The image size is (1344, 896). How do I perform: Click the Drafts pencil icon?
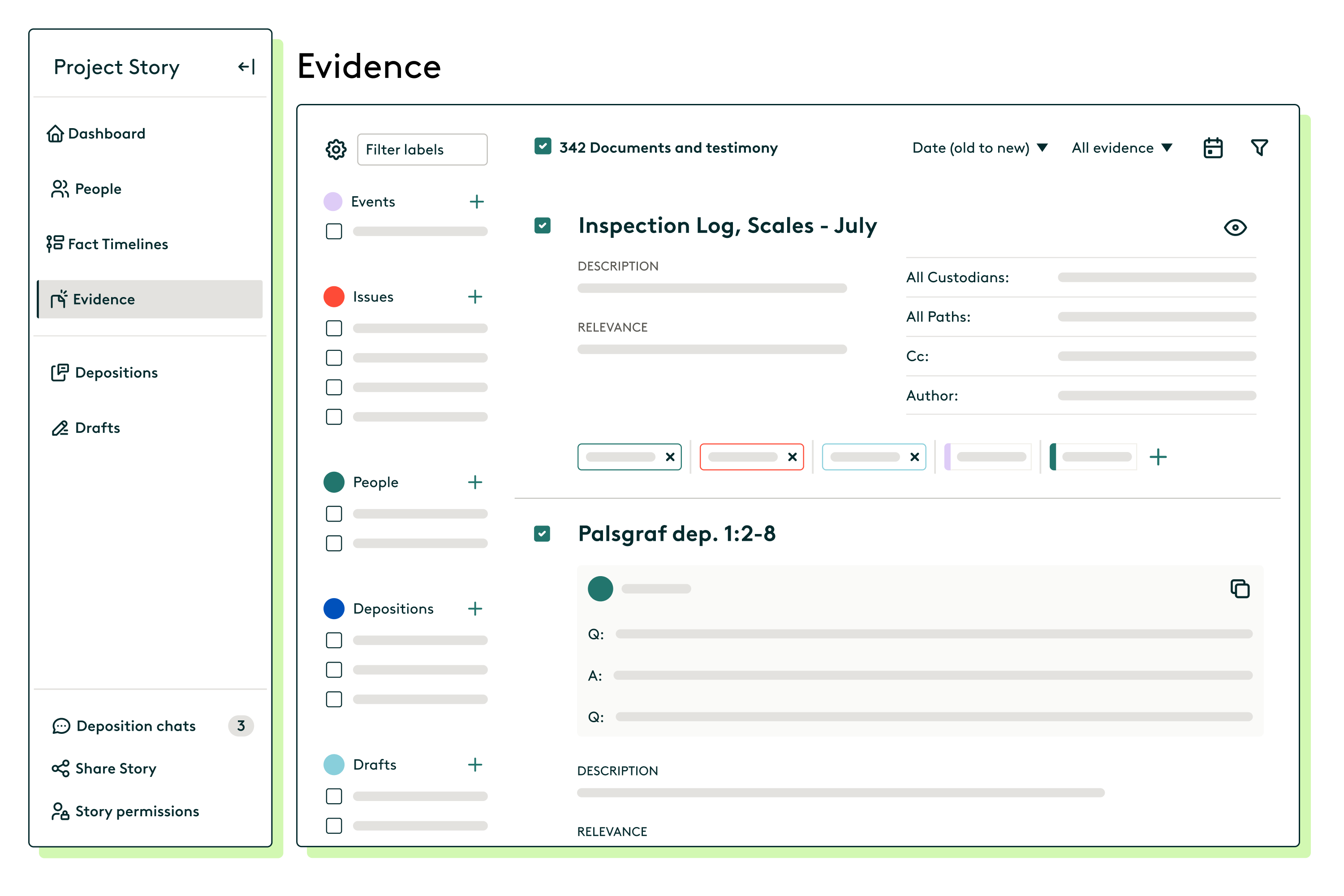pyautogui.click(x=60, y=428)
